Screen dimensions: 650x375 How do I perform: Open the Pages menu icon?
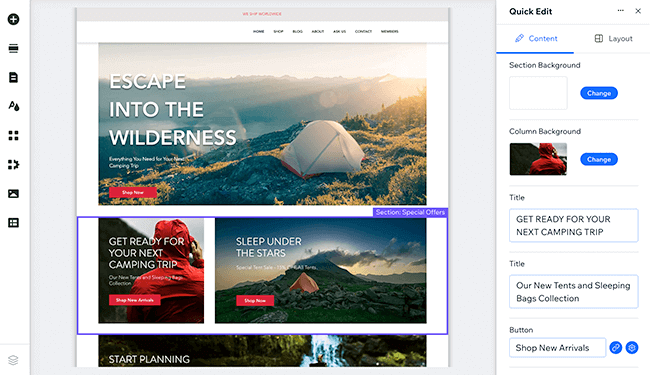pyautogui.click(x=13, y=77)
